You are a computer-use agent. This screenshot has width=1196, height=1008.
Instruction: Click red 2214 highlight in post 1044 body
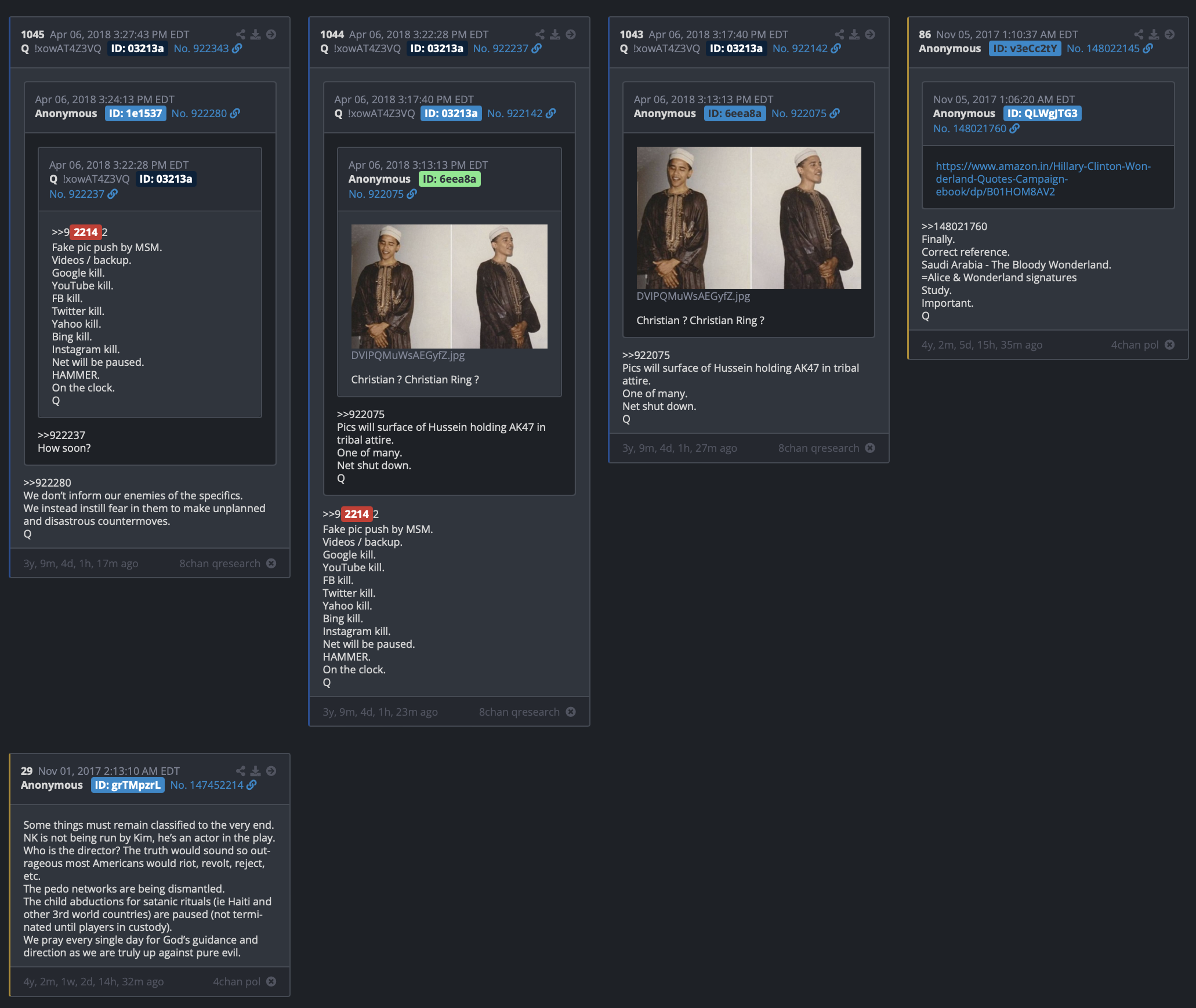(x=357, y=514)
